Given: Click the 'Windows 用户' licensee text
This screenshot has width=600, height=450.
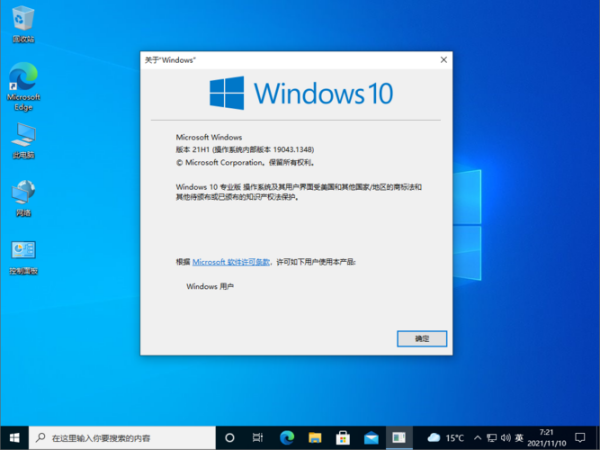Looking at the screenshot, I should pos(210,287).
